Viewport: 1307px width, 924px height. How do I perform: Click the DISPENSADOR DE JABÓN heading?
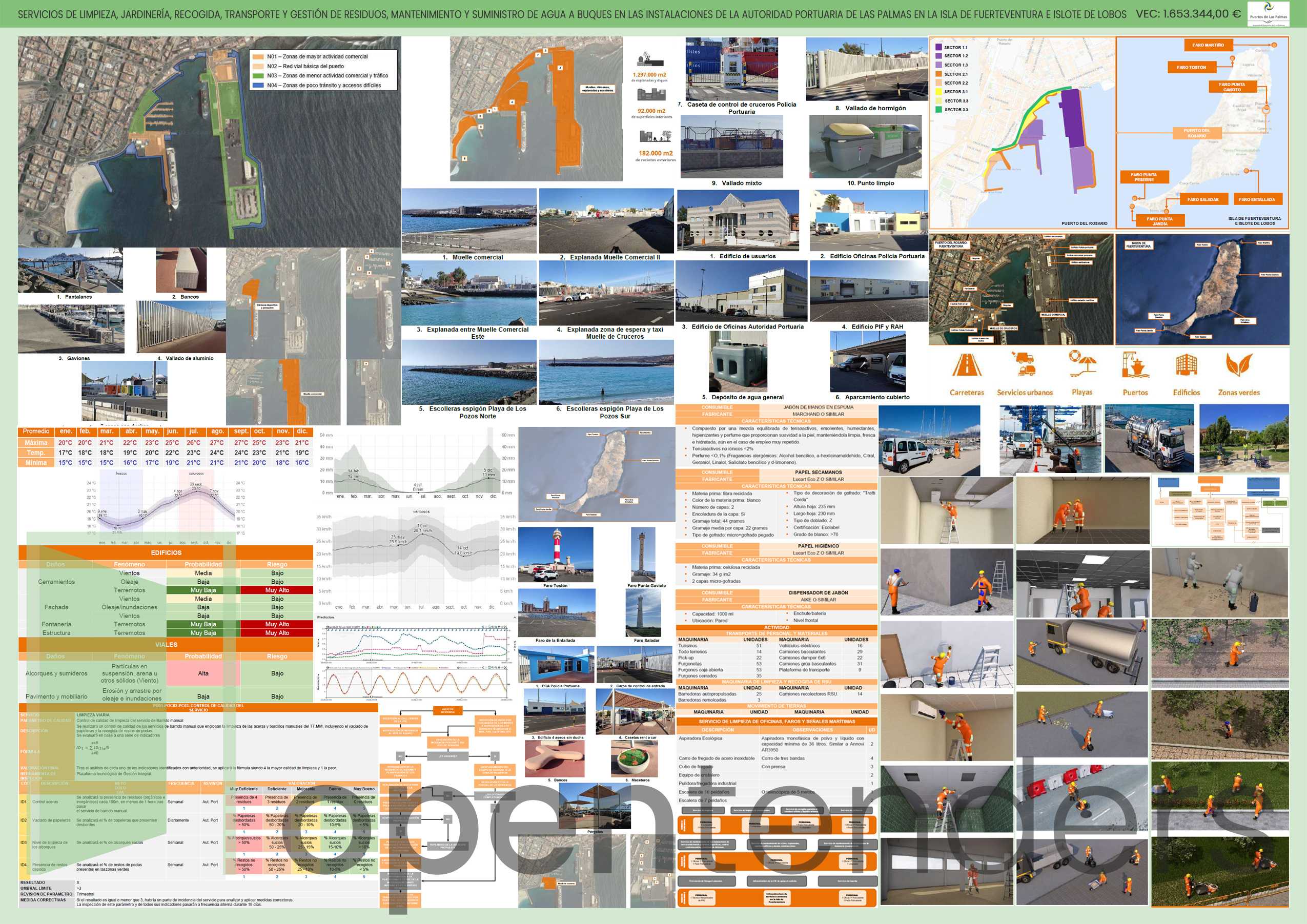(x=818, y=593)
